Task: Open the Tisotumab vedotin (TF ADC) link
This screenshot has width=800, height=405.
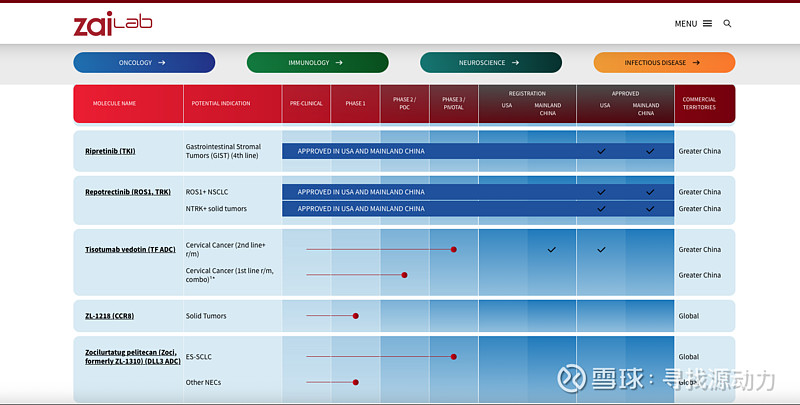Action: tap(130, 249)
